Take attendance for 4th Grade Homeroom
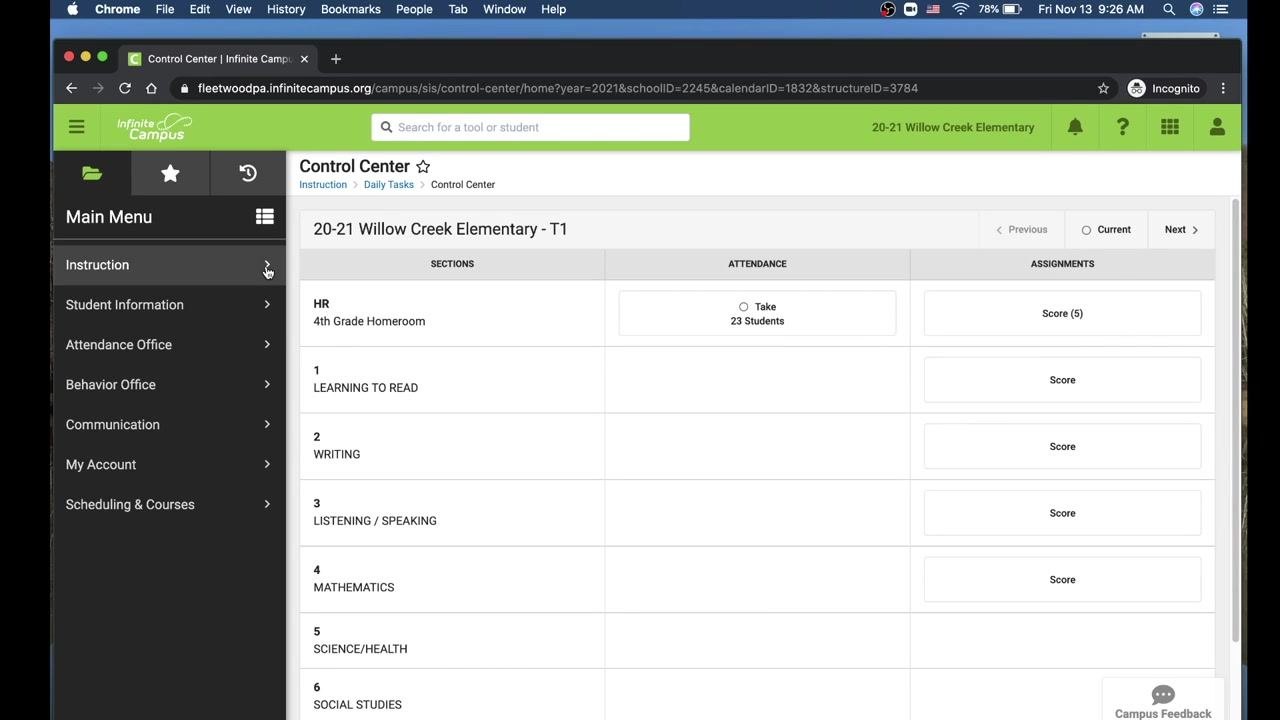 tap(757, 313)
